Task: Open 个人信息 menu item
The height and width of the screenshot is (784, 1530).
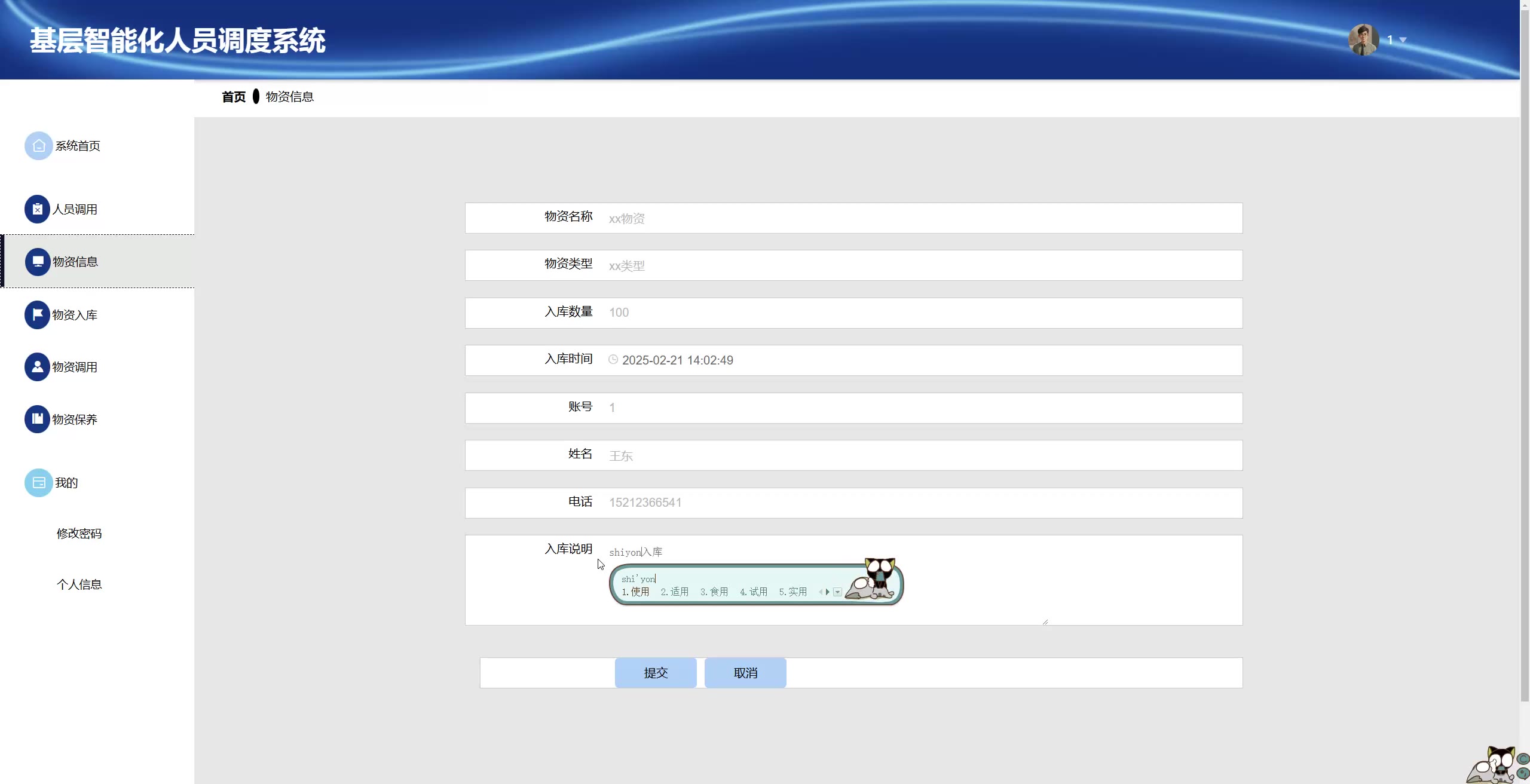Action: (x=79, y=584)
